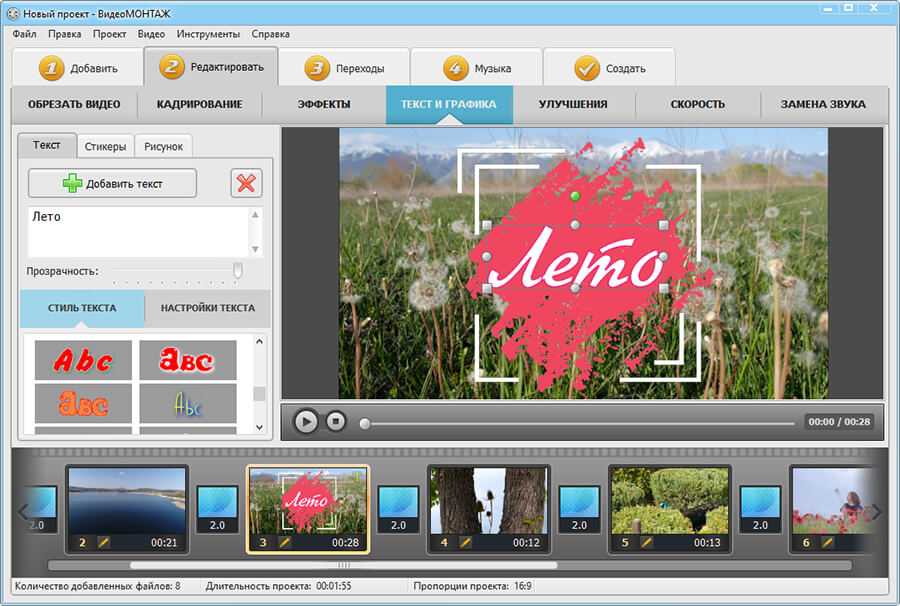Click the transition icon after clip 2

click(216, 509)
